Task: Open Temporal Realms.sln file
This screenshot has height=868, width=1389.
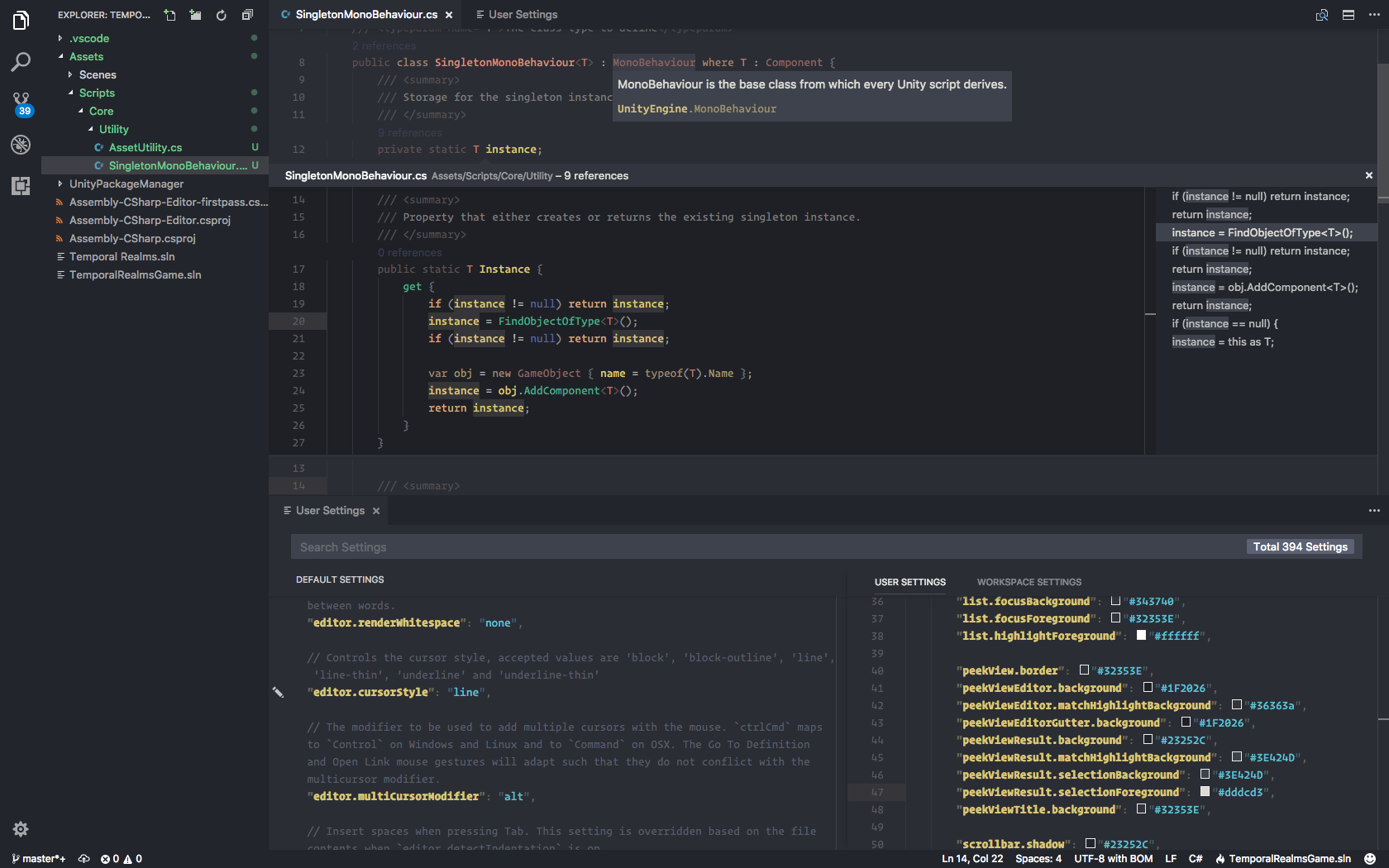Action: coord(155,256)
